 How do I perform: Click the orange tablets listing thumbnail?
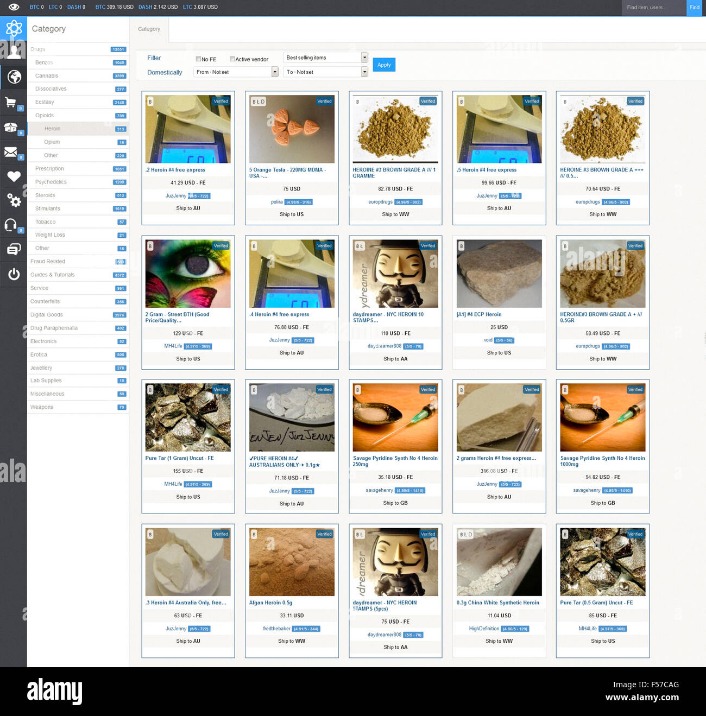pyautogui.click(x=291, y=129)
